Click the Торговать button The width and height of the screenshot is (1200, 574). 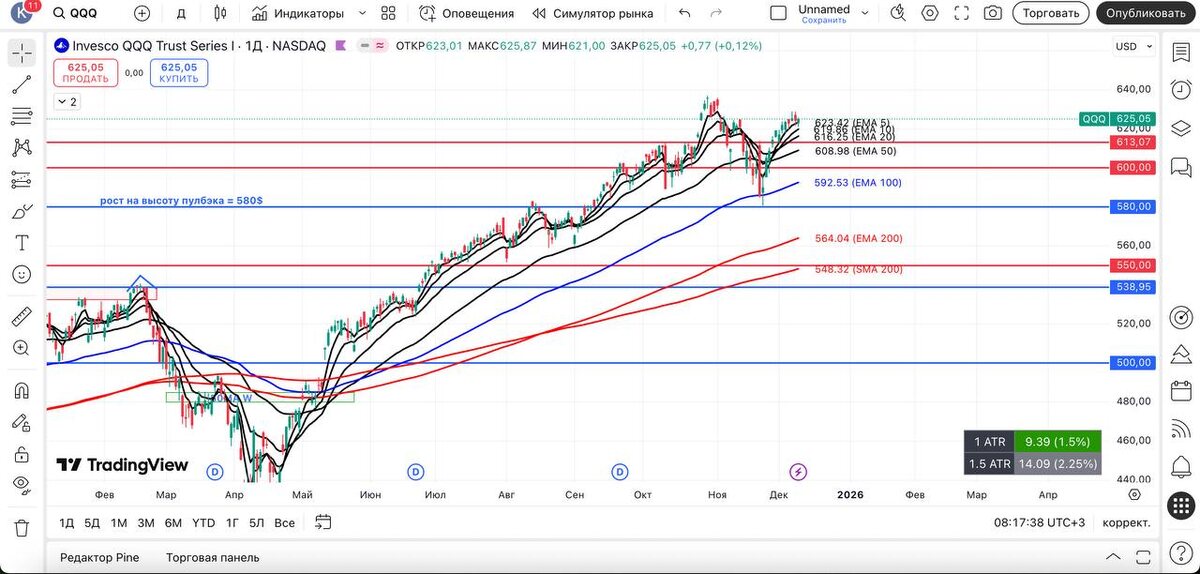click(1051, 13)
